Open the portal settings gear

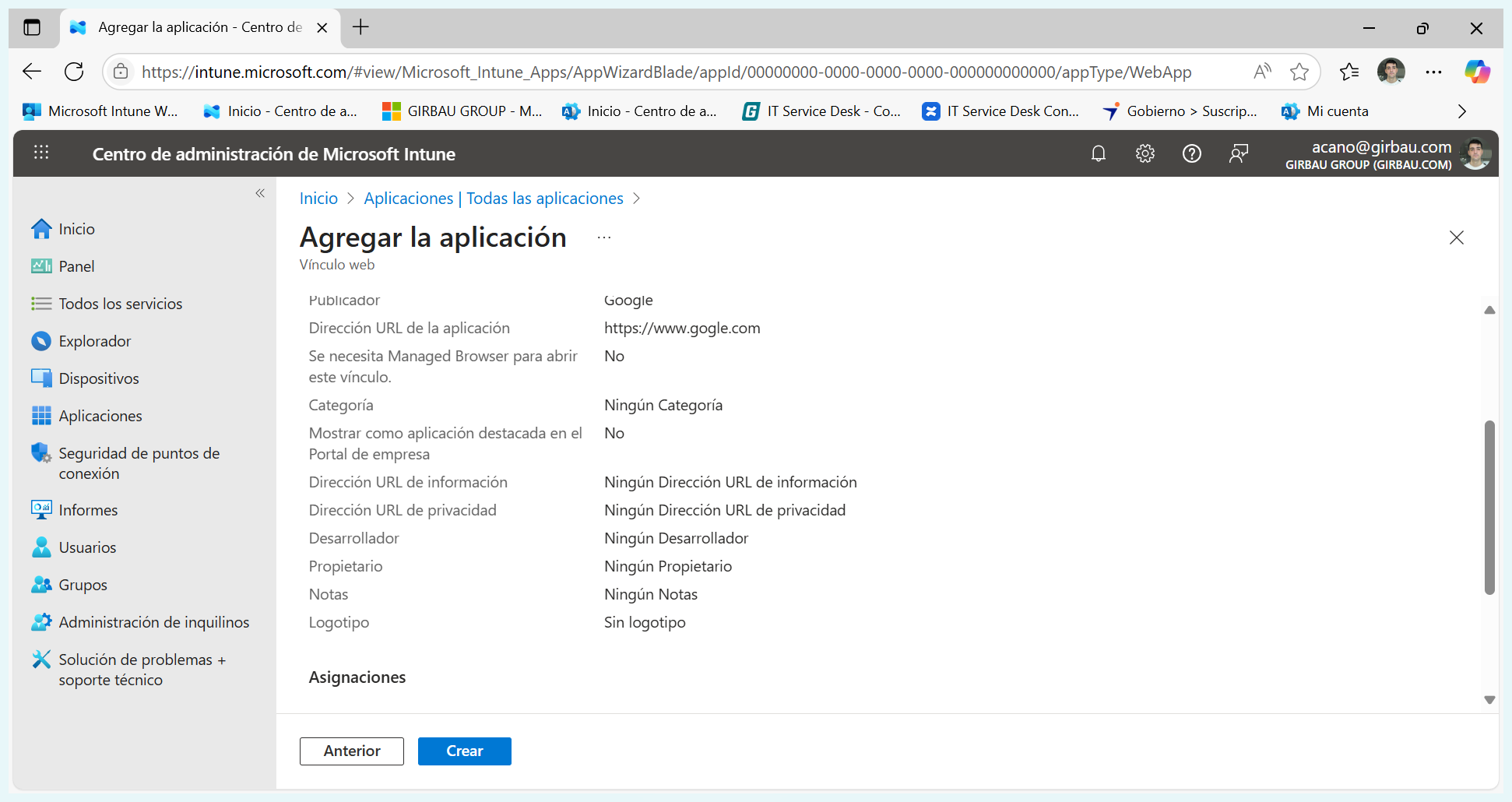point(1145,153)
